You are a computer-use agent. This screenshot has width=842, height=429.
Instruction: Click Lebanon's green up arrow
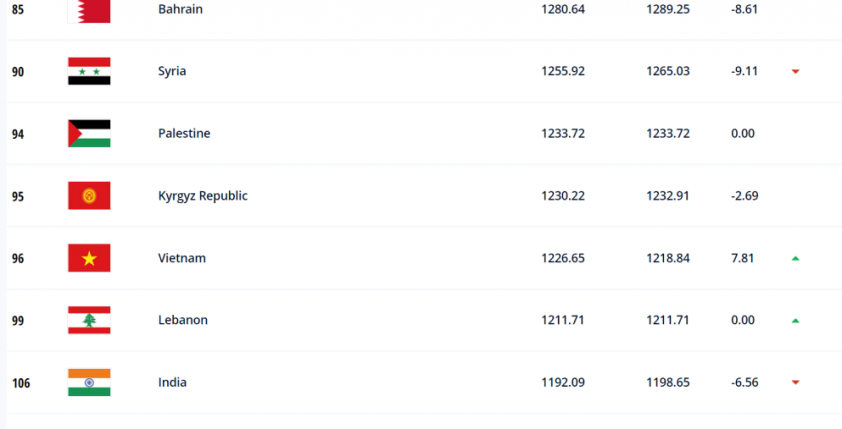tap(795, 321)
